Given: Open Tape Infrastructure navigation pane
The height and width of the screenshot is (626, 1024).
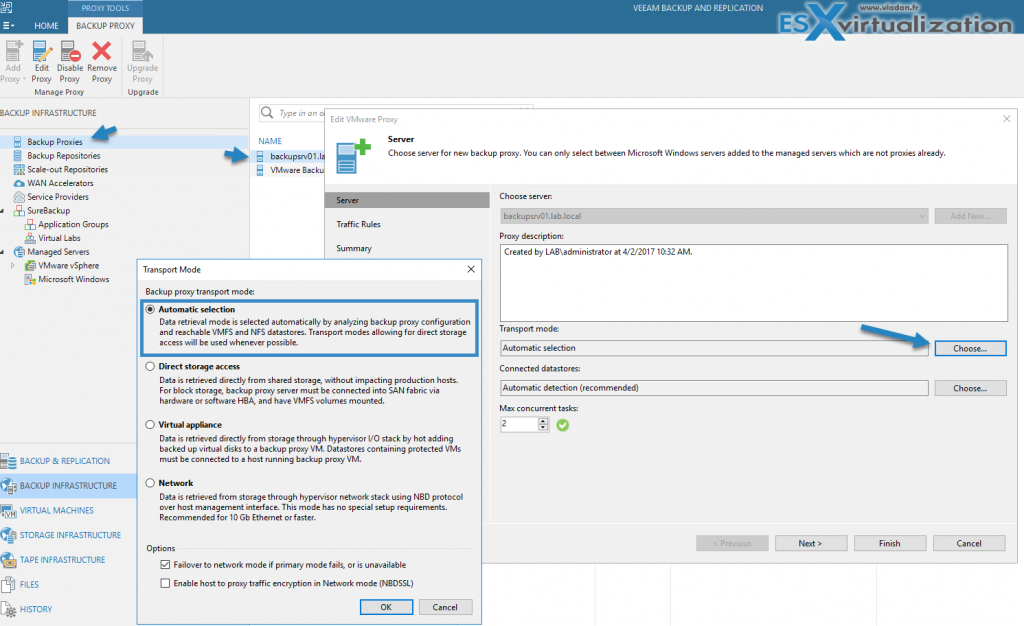Looking at the screenshot, I should click(62, 560).
